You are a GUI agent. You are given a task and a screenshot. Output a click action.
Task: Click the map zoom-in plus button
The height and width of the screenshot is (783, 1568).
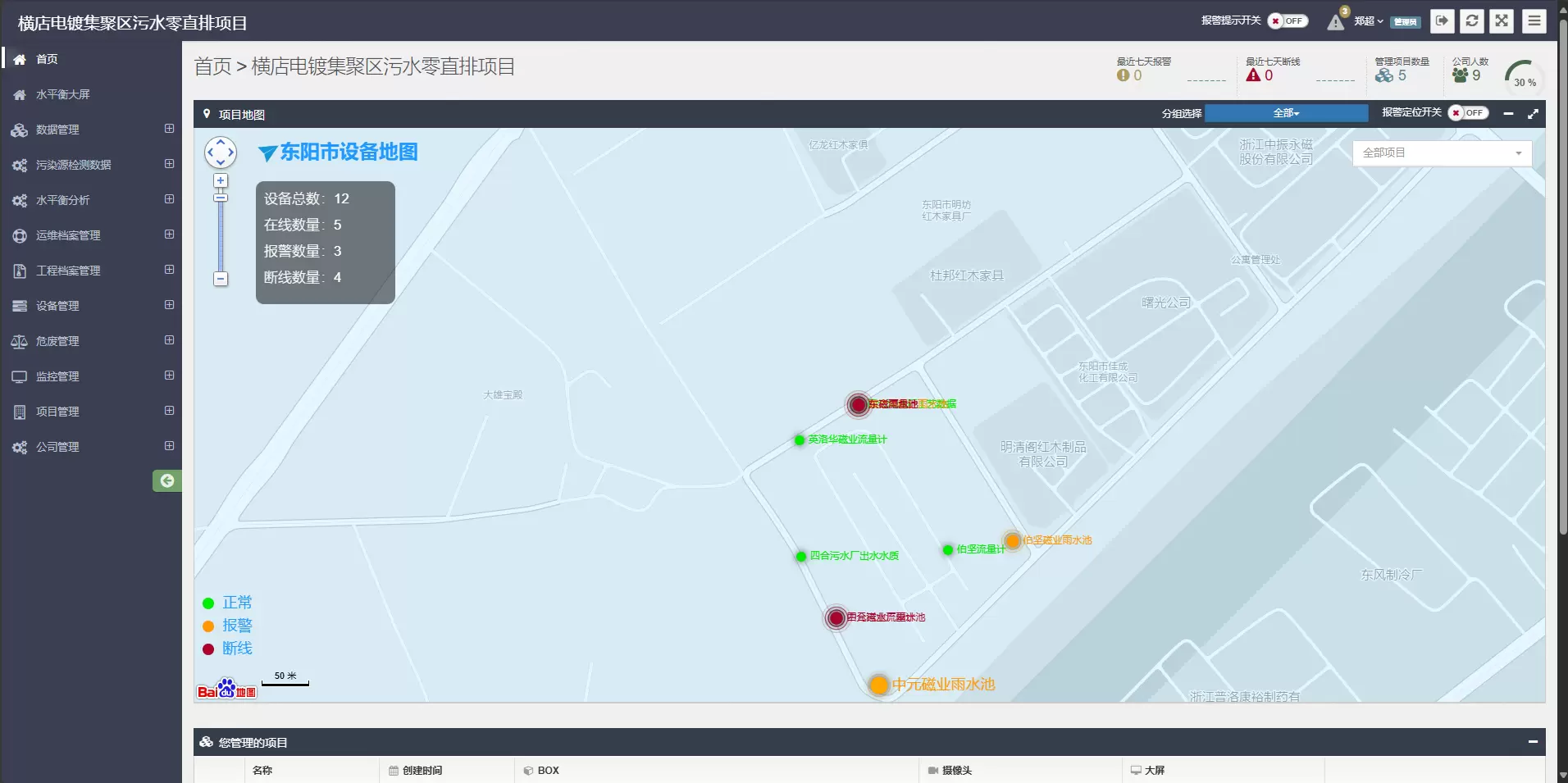[x=220, y=180]
